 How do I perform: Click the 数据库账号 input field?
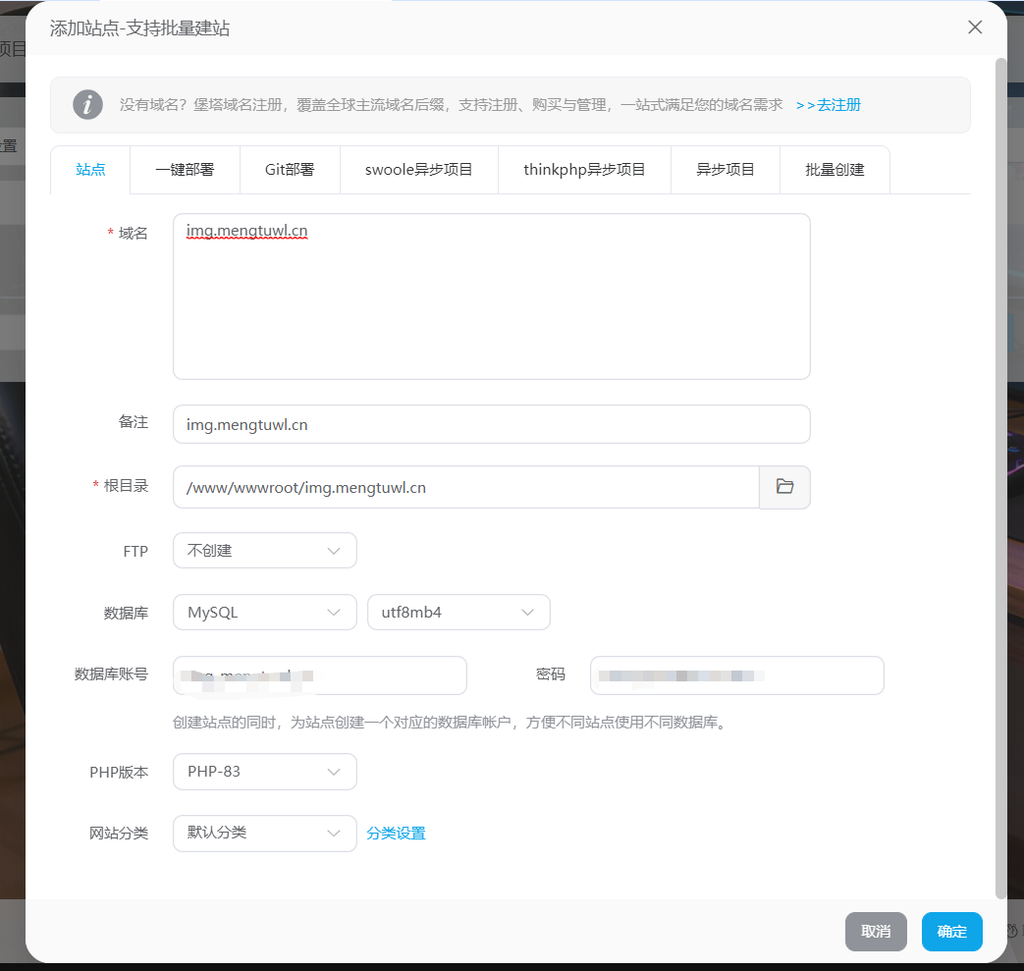tap(320, 675)
